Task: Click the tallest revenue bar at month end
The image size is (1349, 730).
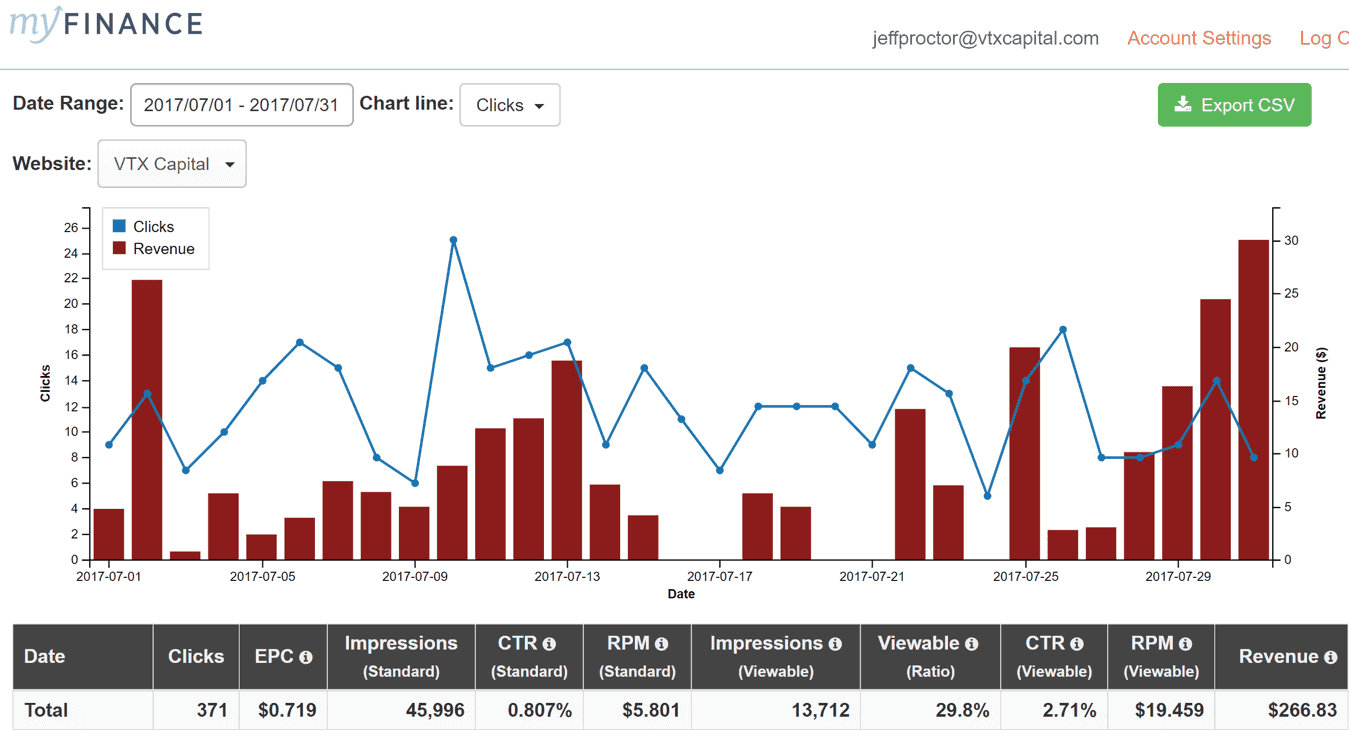Action: click(x=1253, y=400)
